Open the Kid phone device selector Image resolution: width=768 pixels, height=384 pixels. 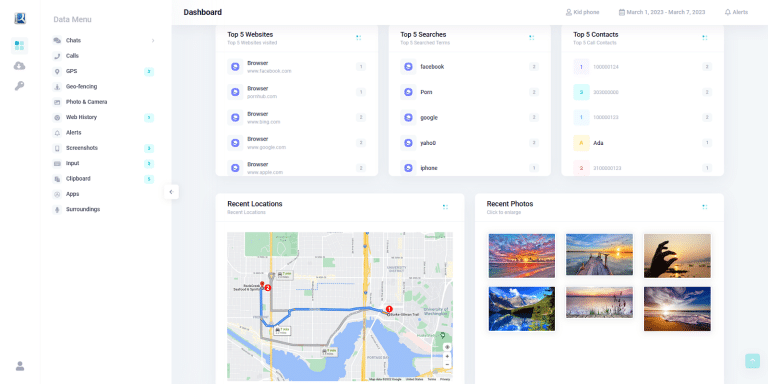582,12
